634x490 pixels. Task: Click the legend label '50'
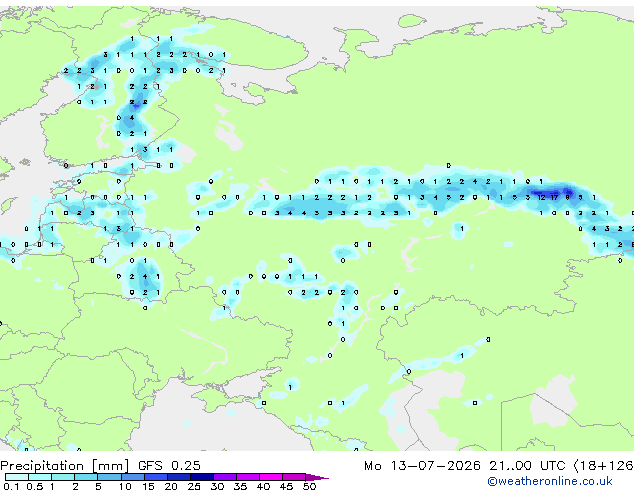[309, 486]
